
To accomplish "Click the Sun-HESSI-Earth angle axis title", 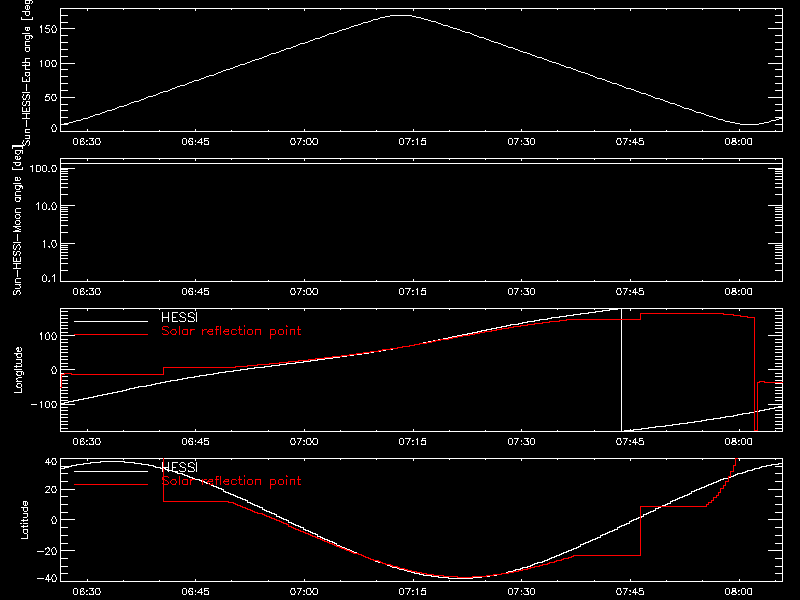I will coord(27,72).
